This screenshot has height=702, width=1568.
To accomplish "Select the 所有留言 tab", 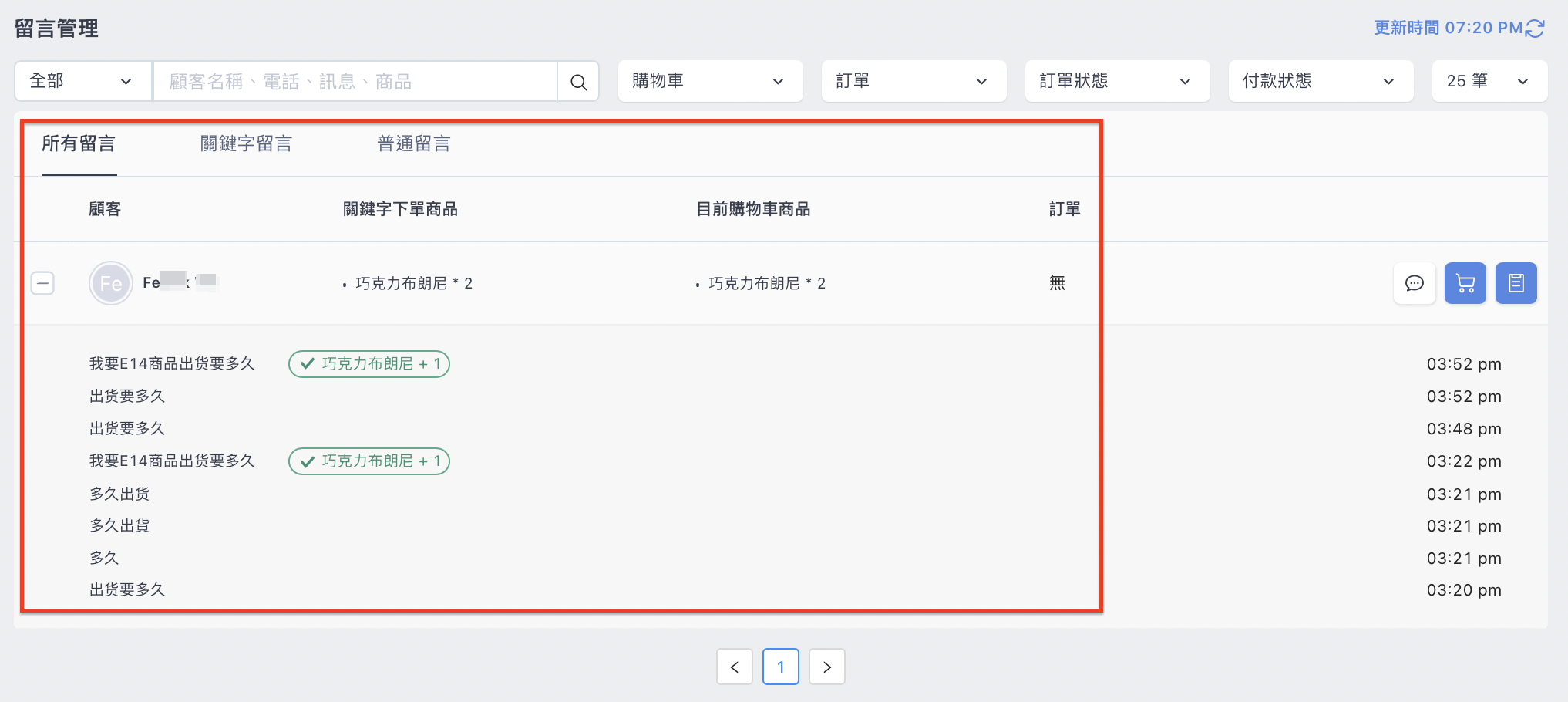I will (x=79, y=143).
